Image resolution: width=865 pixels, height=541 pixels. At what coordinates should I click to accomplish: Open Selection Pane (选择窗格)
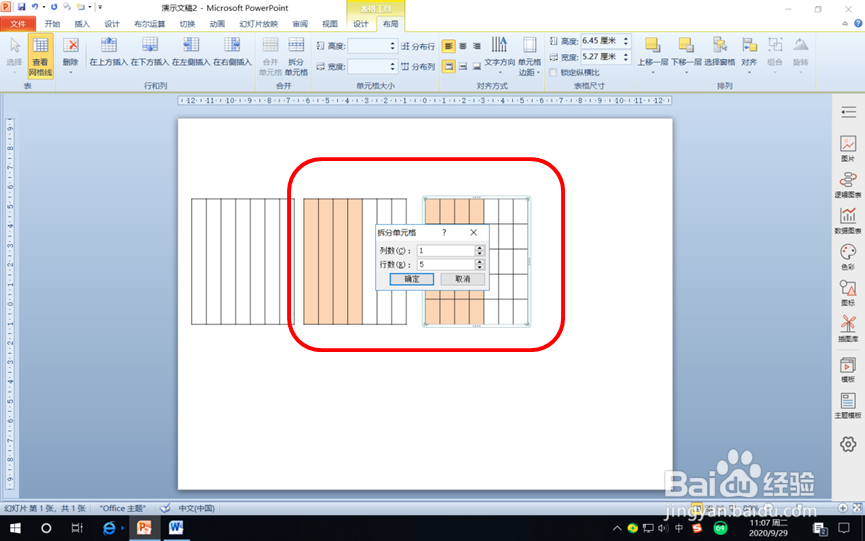pyautogui.click(x=719, y=52)
